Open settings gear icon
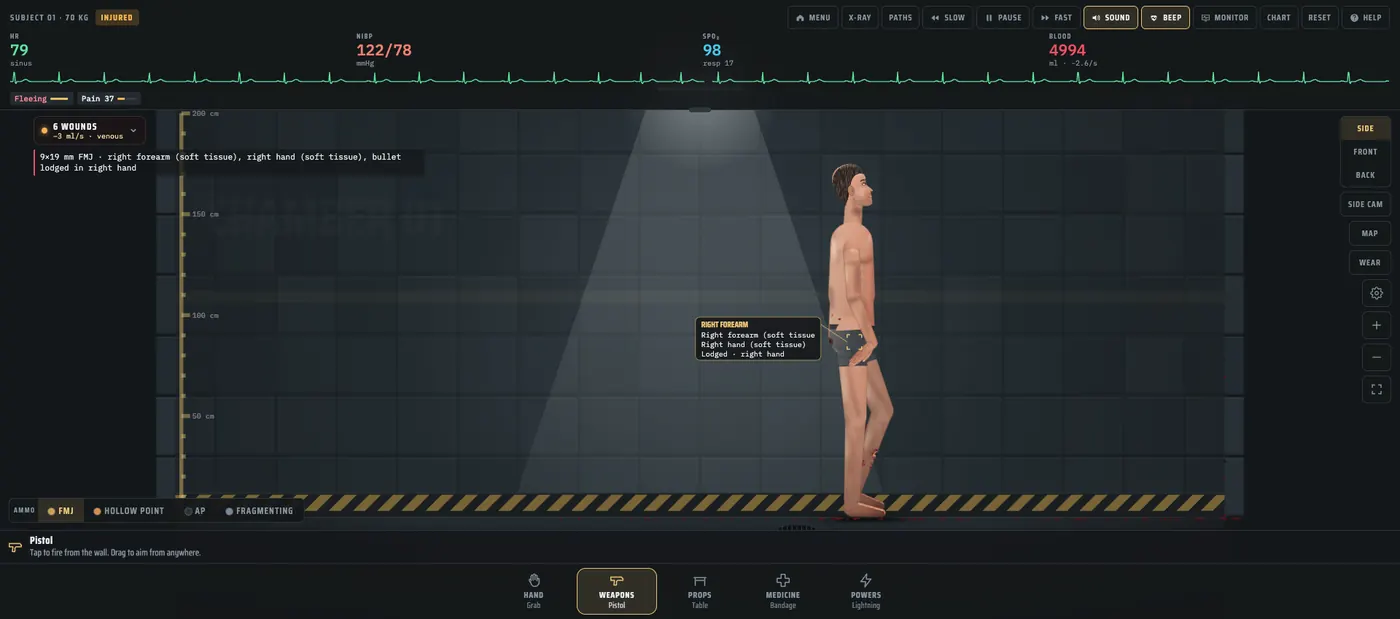 click(x=1376, y=293)
